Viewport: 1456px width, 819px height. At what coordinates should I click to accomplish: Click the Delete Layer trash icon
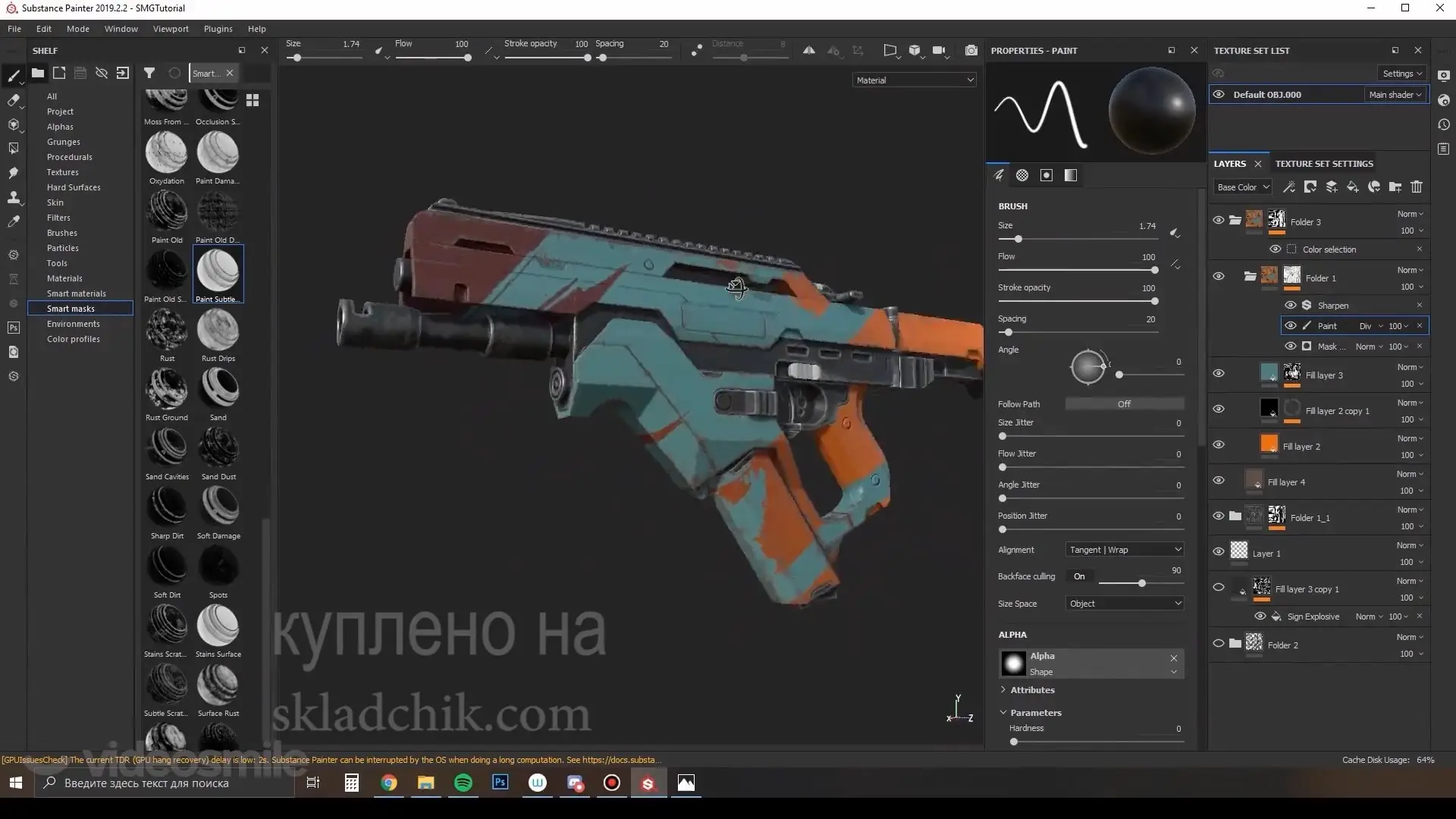point(1417,187)
